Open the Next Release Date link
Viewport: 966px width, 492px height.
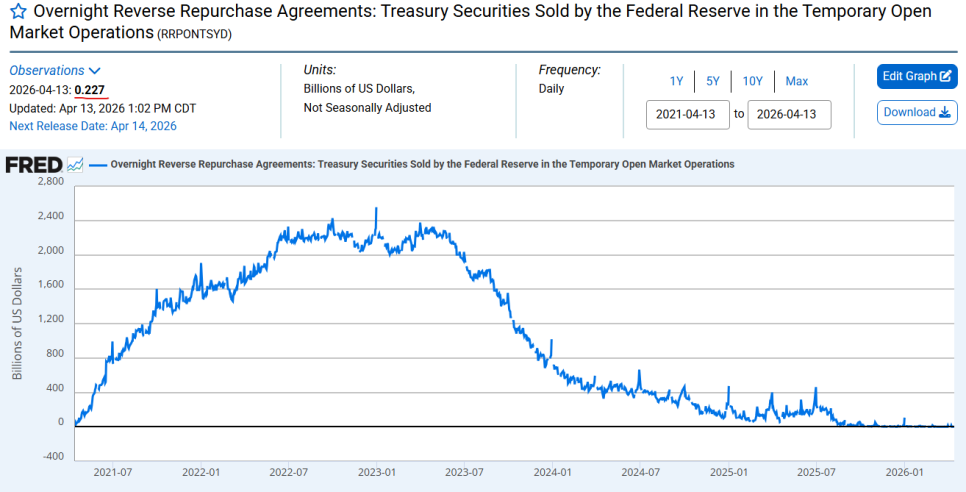pos(93,126)
